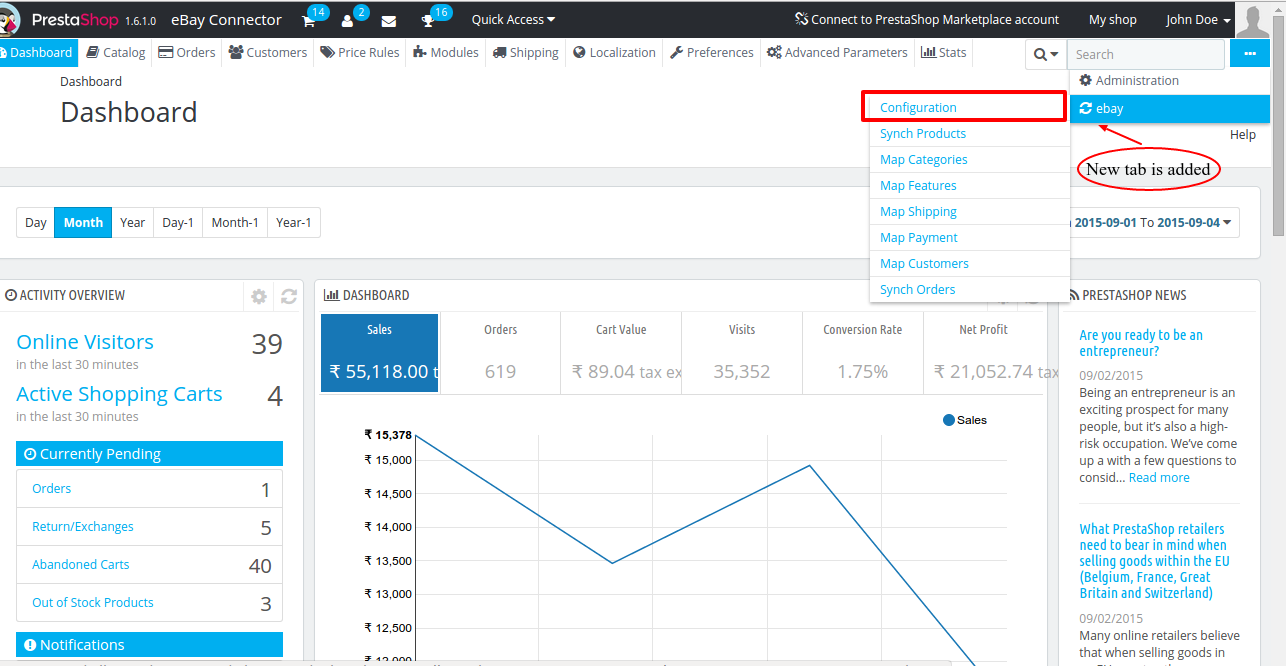Open the Modules menu
This screenshot has width=1286, height=666.
tap(446, 52)
